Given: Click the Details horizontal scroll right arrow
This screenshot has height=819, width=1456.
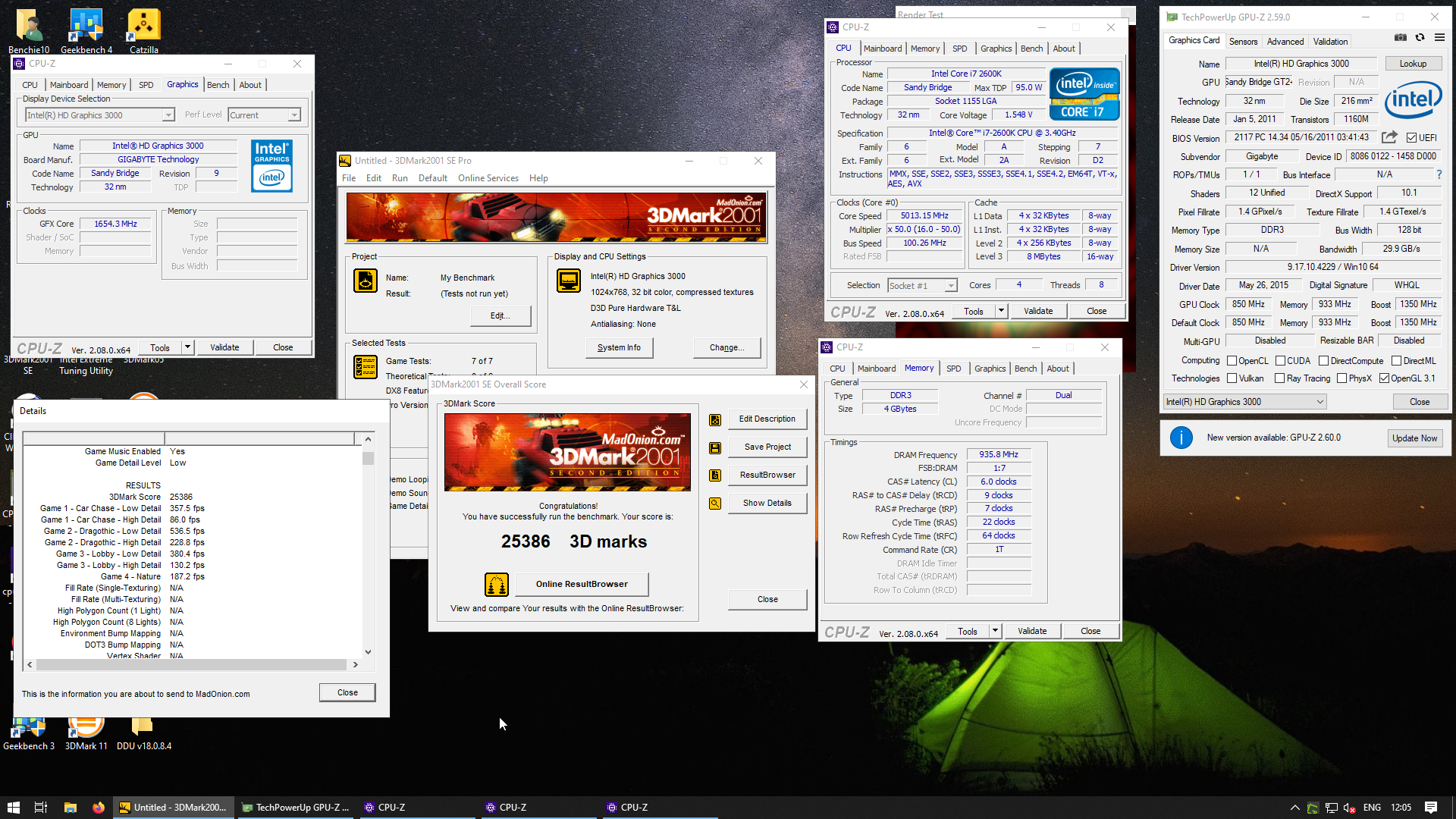Looking at the screenshot, I should pyautogui.click(x=355, y=665).
